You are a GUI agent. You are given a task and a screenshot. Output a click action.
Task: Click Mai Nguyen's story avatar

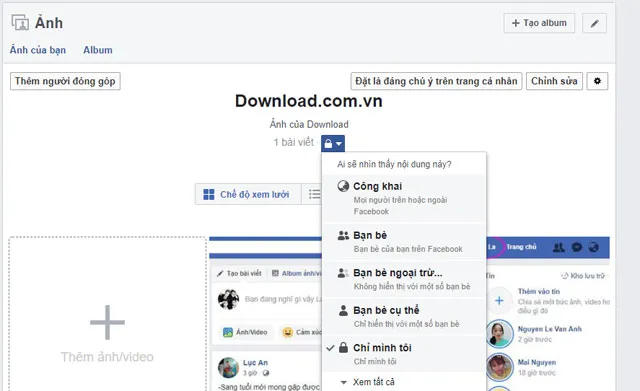(x=499, y=367)
